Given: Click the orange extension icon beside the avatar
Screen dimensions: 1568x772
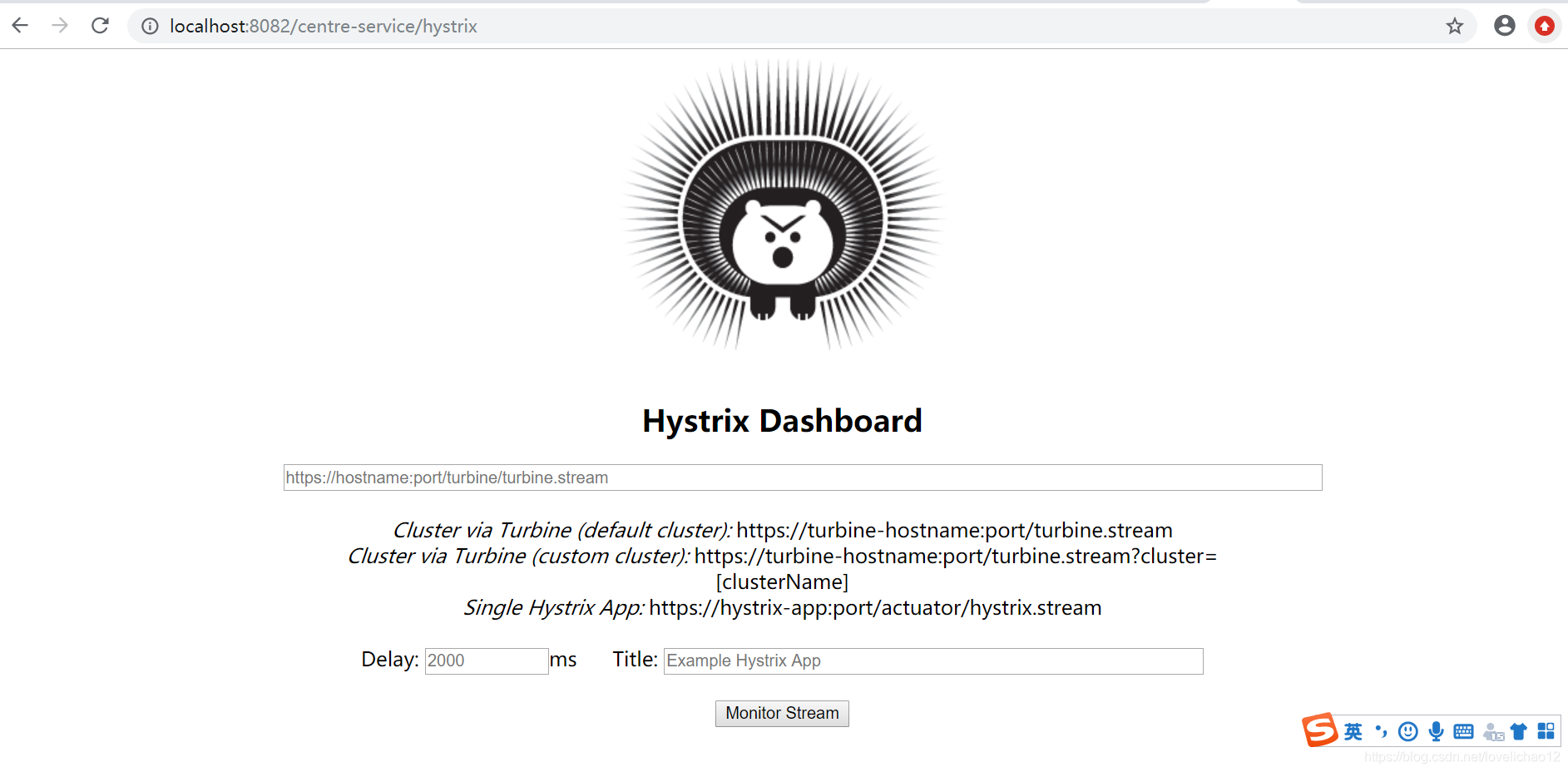Looking at the screenshot, I should tap(1545, 26).
